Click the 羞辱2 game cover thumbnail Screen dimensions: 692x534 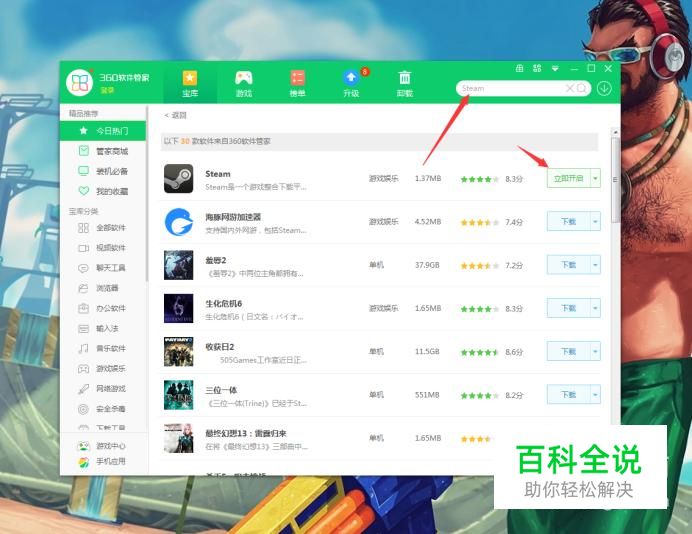(178, 265)
